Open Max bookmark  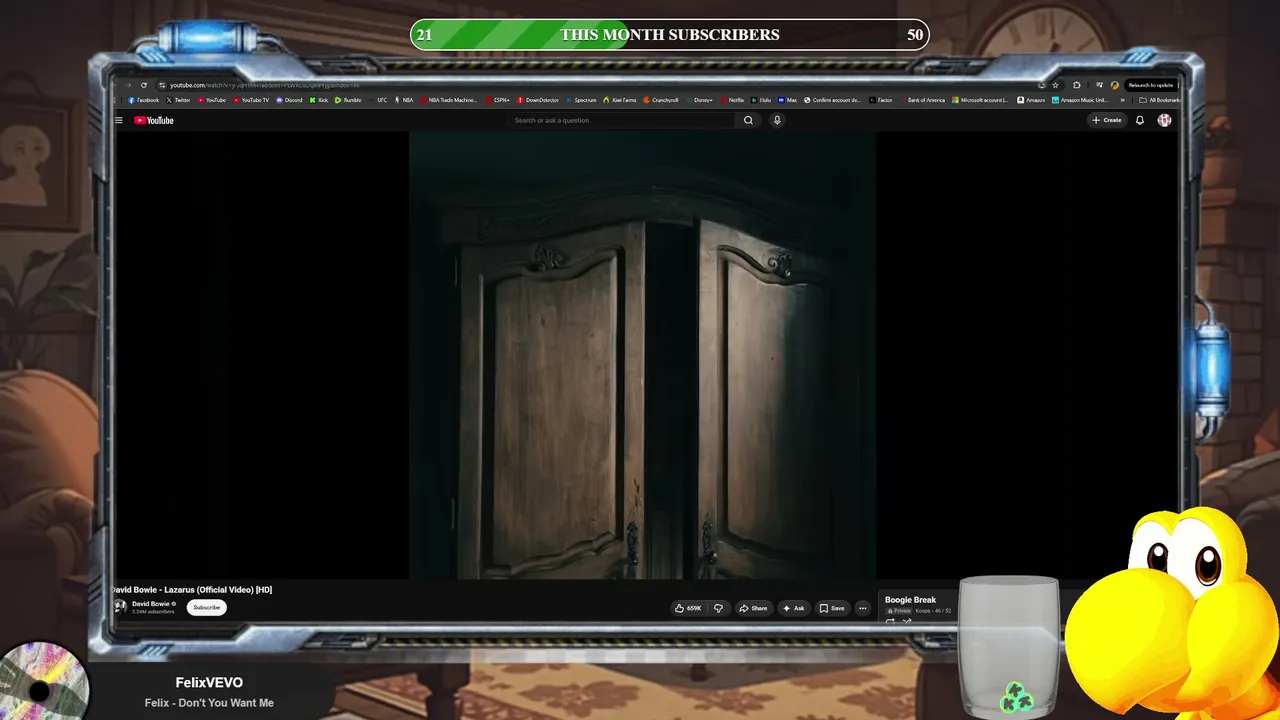coord(788,100)
